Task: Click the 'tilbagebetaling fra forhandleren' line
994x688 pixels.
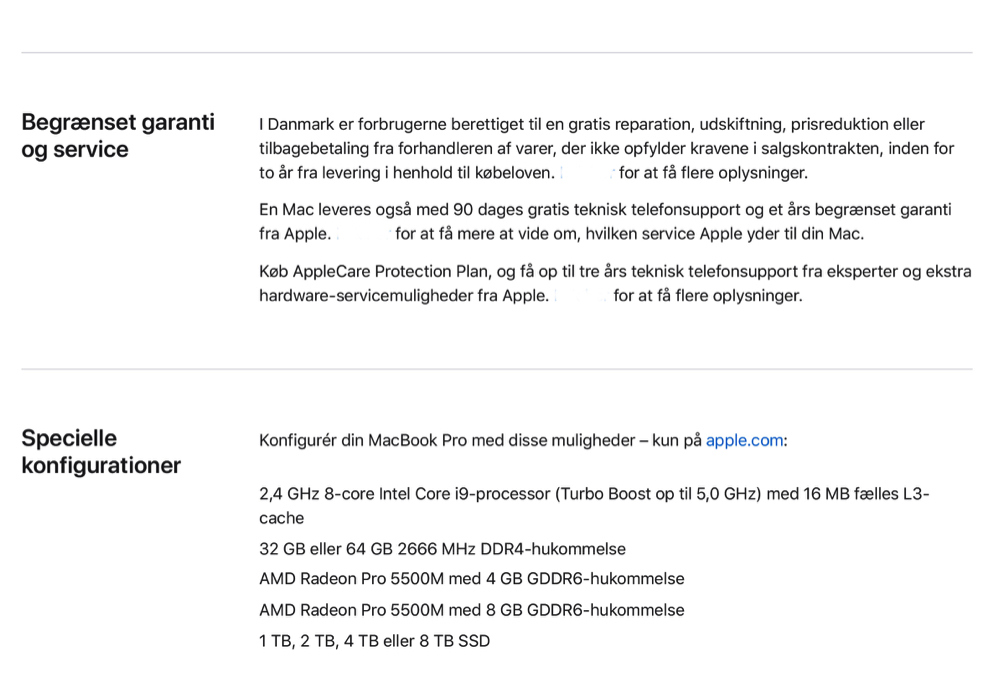Action: tap(606, 149)
